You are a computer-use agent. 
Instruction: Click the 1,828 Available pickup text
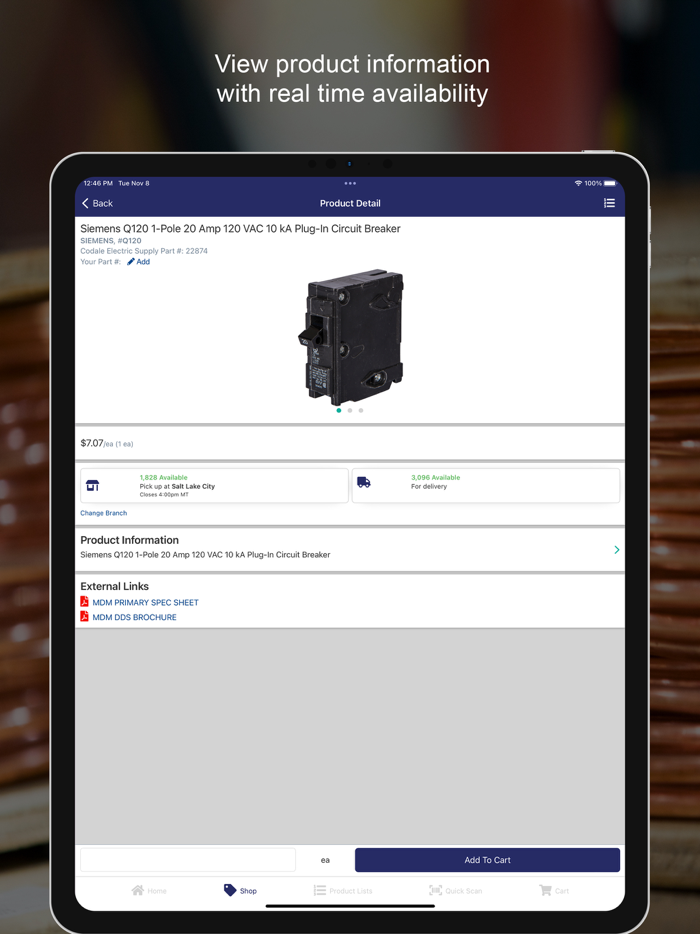pyautogui.click(x=163, y=477)
